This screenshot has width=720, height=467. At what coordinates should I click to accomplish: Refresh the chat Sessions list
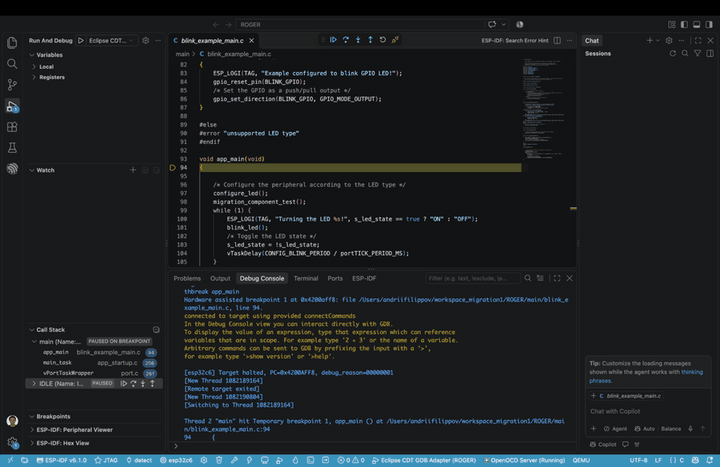673,53
